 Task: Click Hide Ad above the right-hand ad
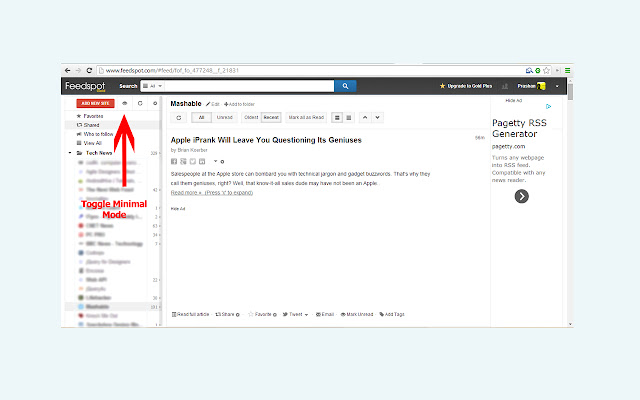click(x=514, y=100)
